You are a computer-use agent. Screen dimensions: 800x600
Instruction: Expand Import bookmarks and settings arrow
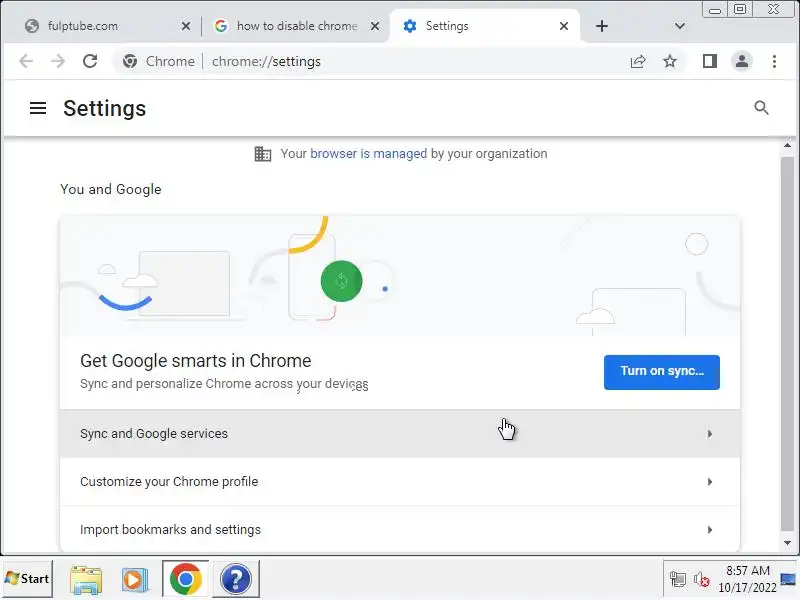pyautogui.click(x=710, y=530)
